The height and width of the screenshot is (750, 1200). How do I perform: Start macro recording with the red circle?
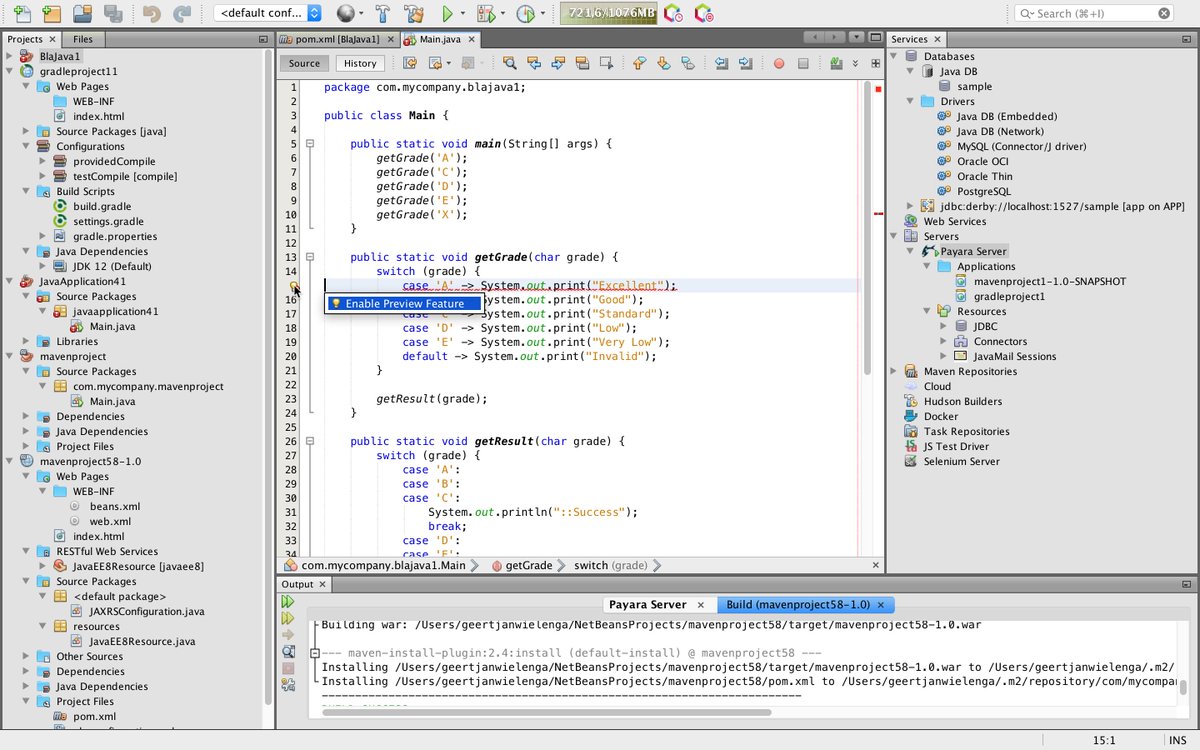coord(779,63)
